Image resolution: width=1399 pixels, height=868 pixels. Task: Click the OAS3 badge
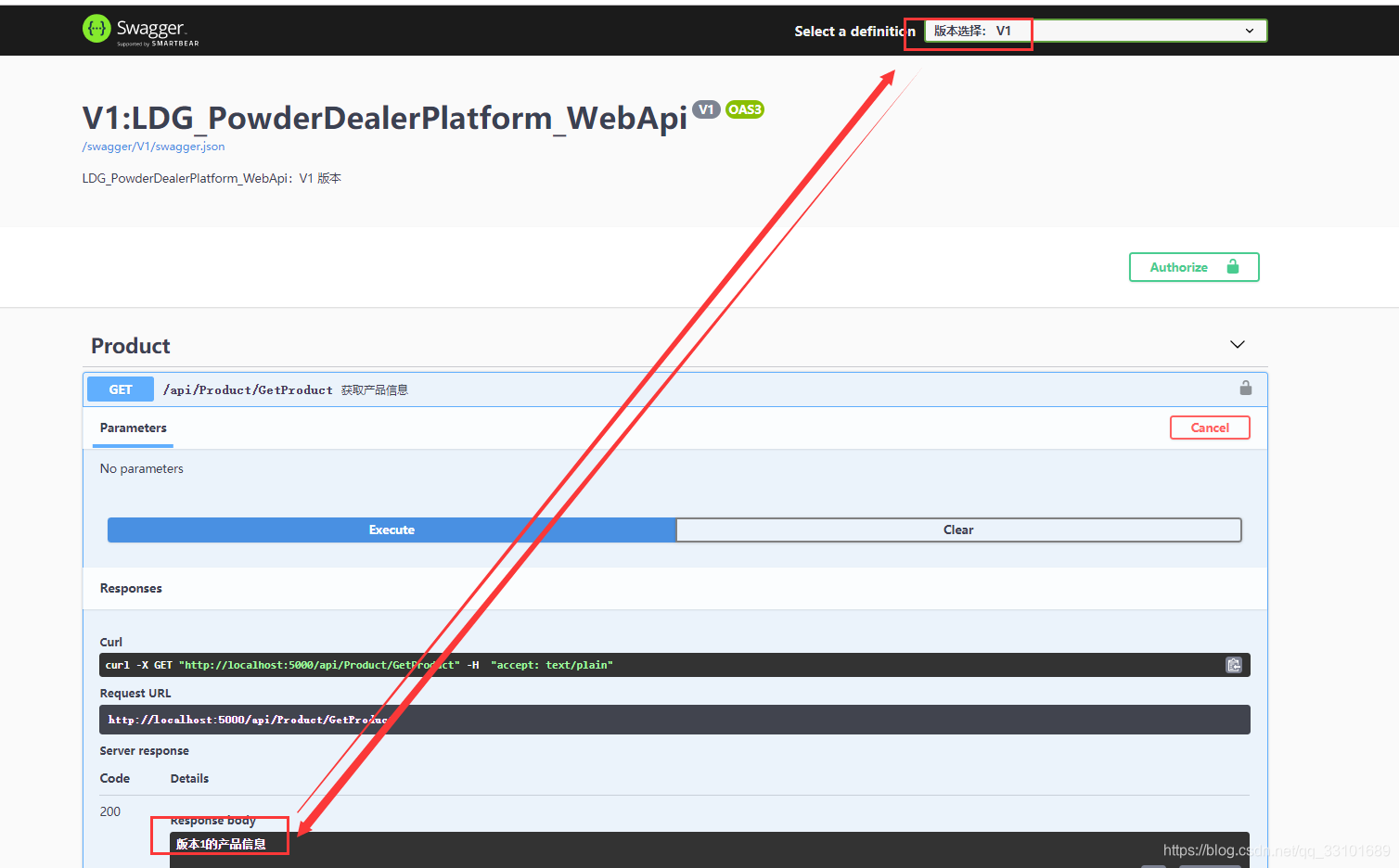tap(744, 109)
